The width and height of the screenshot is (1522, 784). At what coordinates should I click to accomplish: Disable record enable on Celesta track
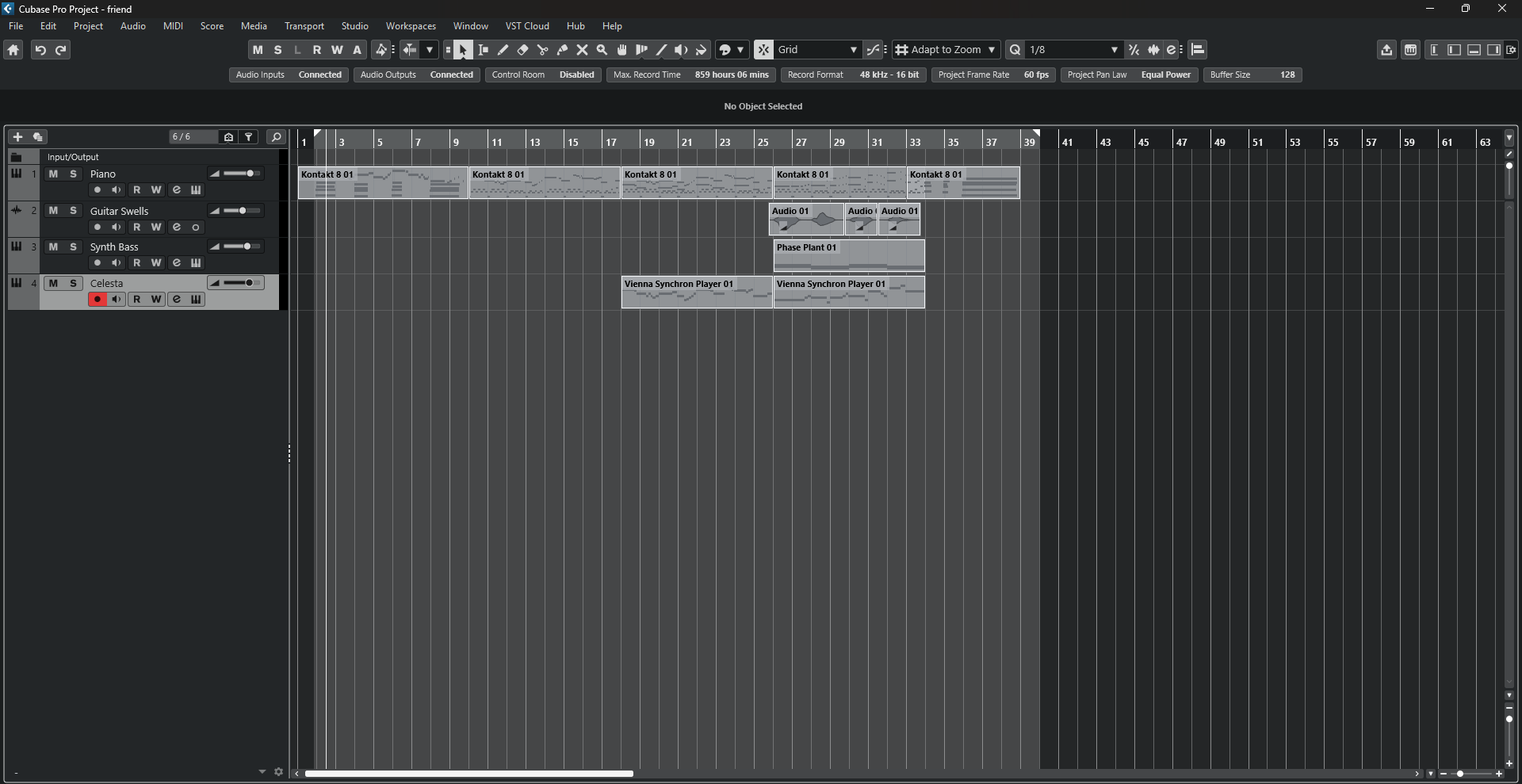98,299
